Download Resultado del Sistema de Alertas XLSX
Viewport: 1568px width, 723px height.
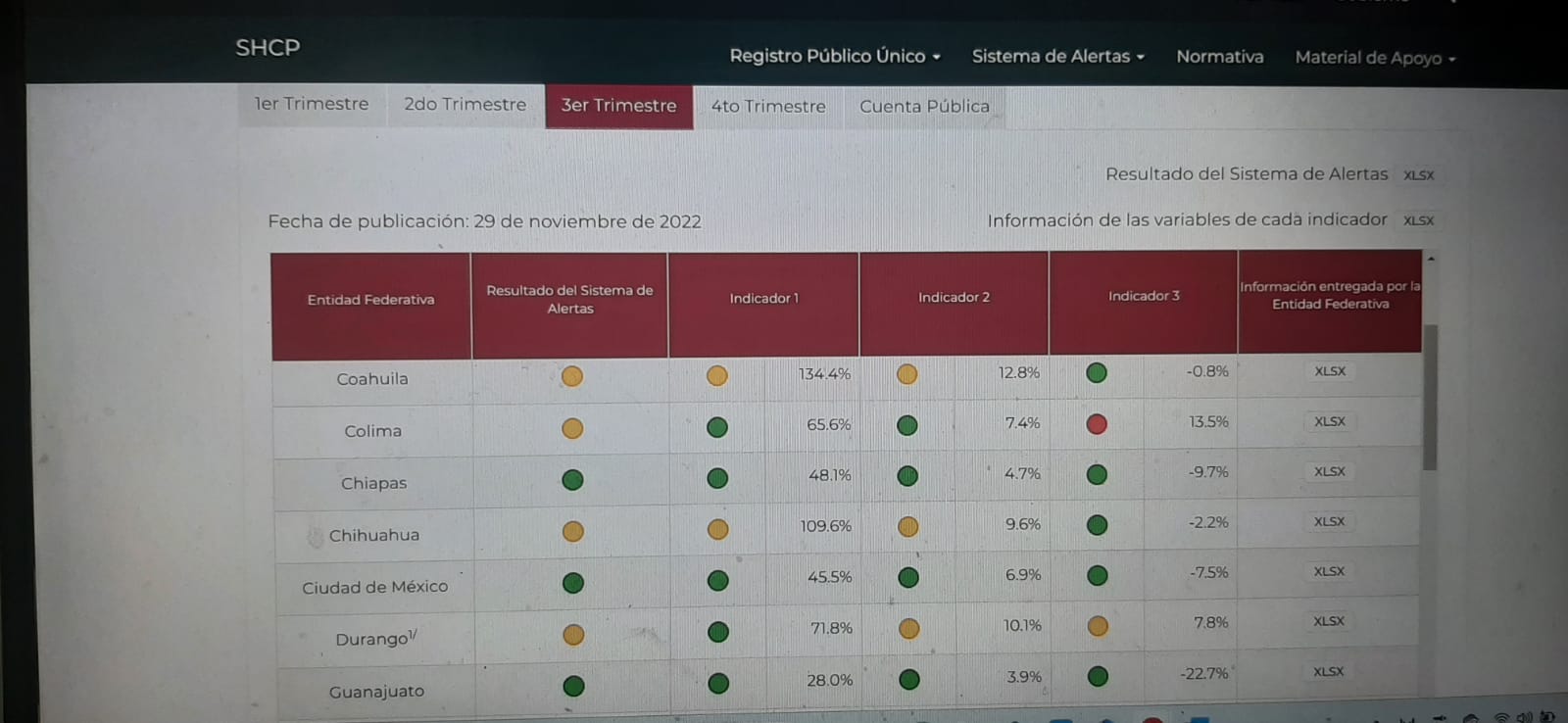point(1418,175)
